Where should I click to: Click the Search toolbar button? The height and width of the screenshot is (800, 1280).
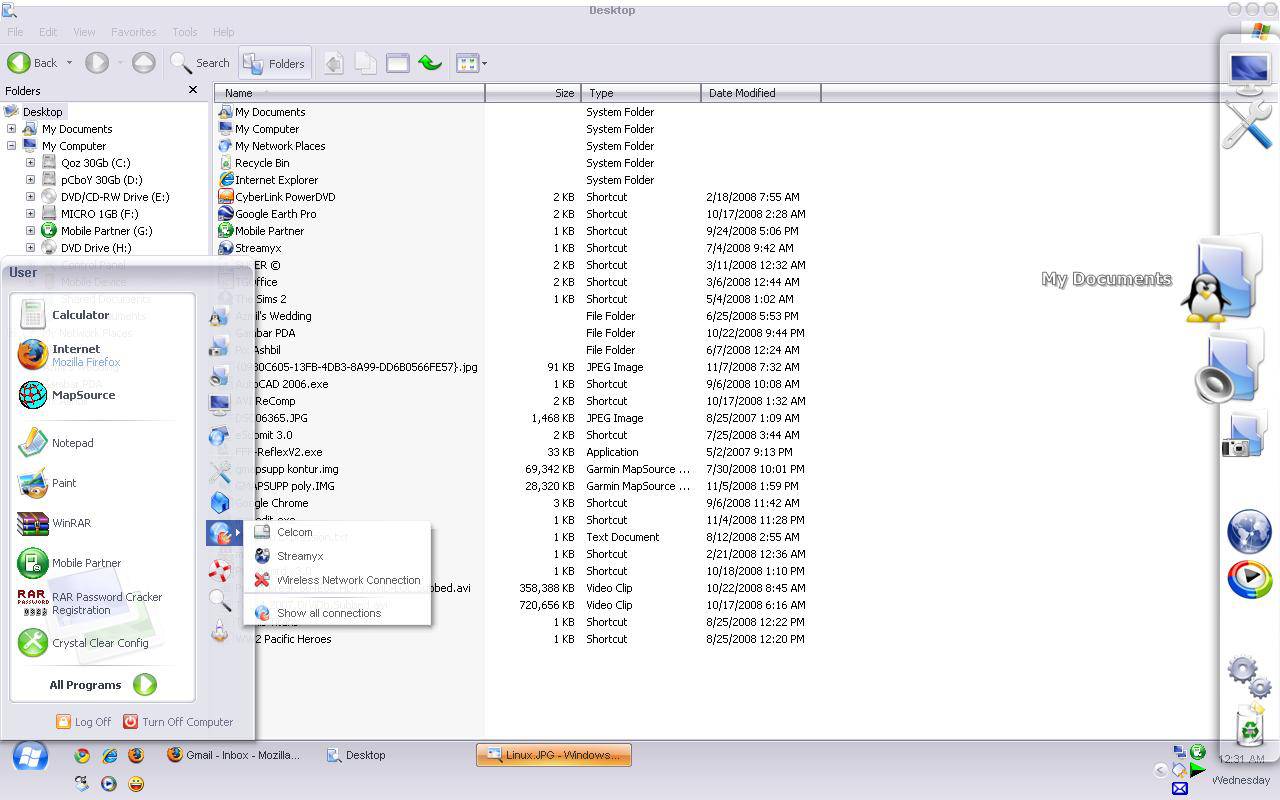tap(200, 63)
